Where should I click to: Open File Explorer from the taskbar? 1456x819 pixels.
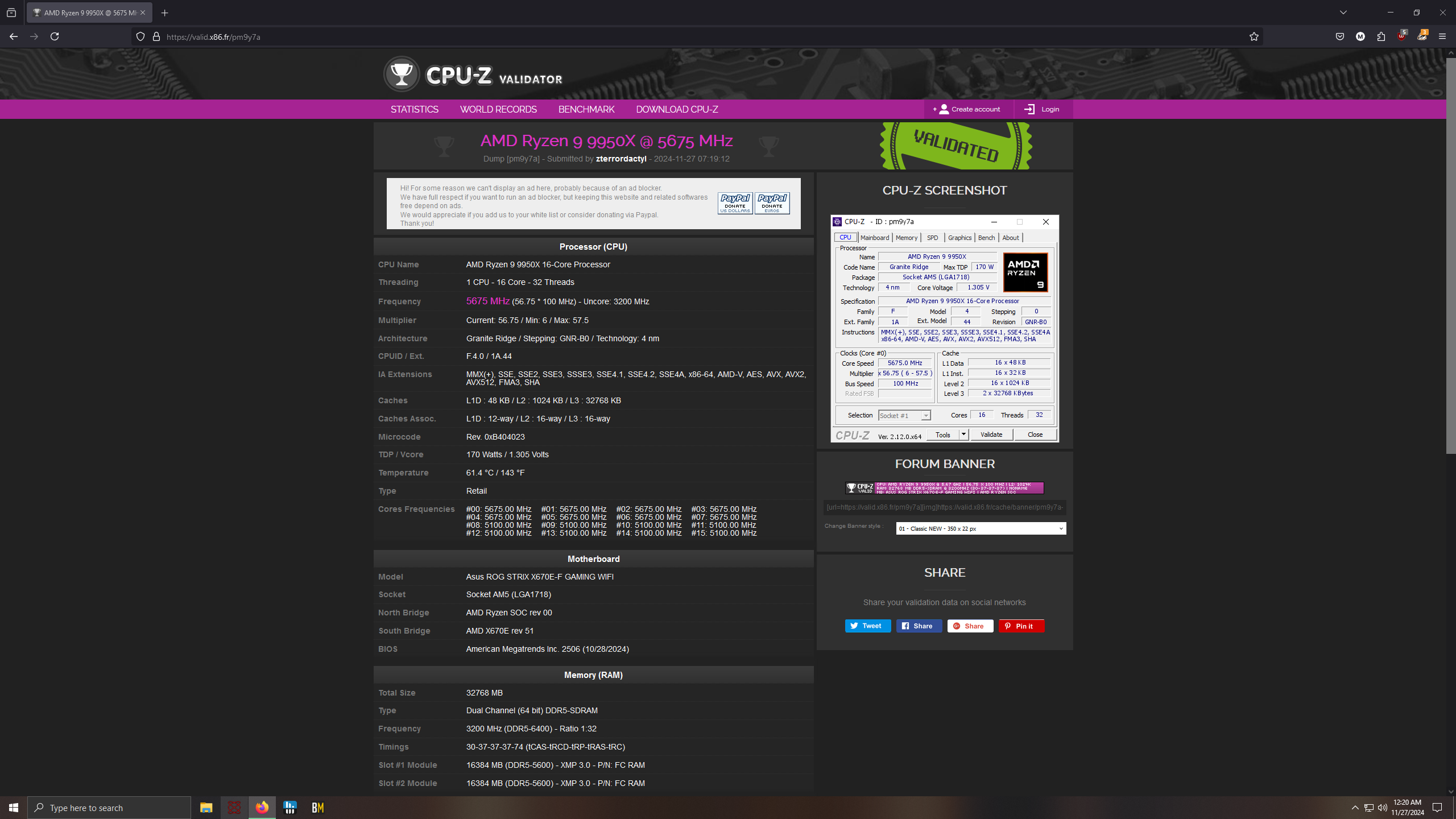pos(206,808)
